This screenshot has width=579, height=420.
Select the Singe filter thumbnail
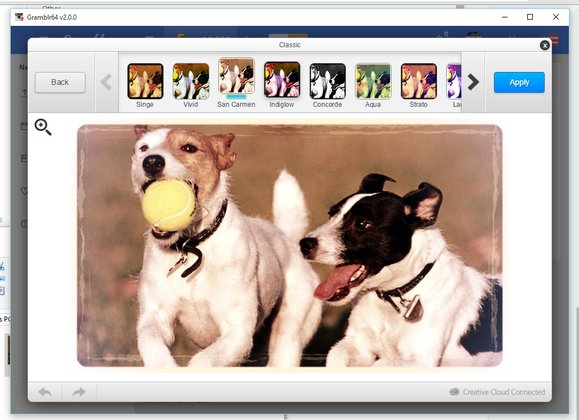pos(145,81)
